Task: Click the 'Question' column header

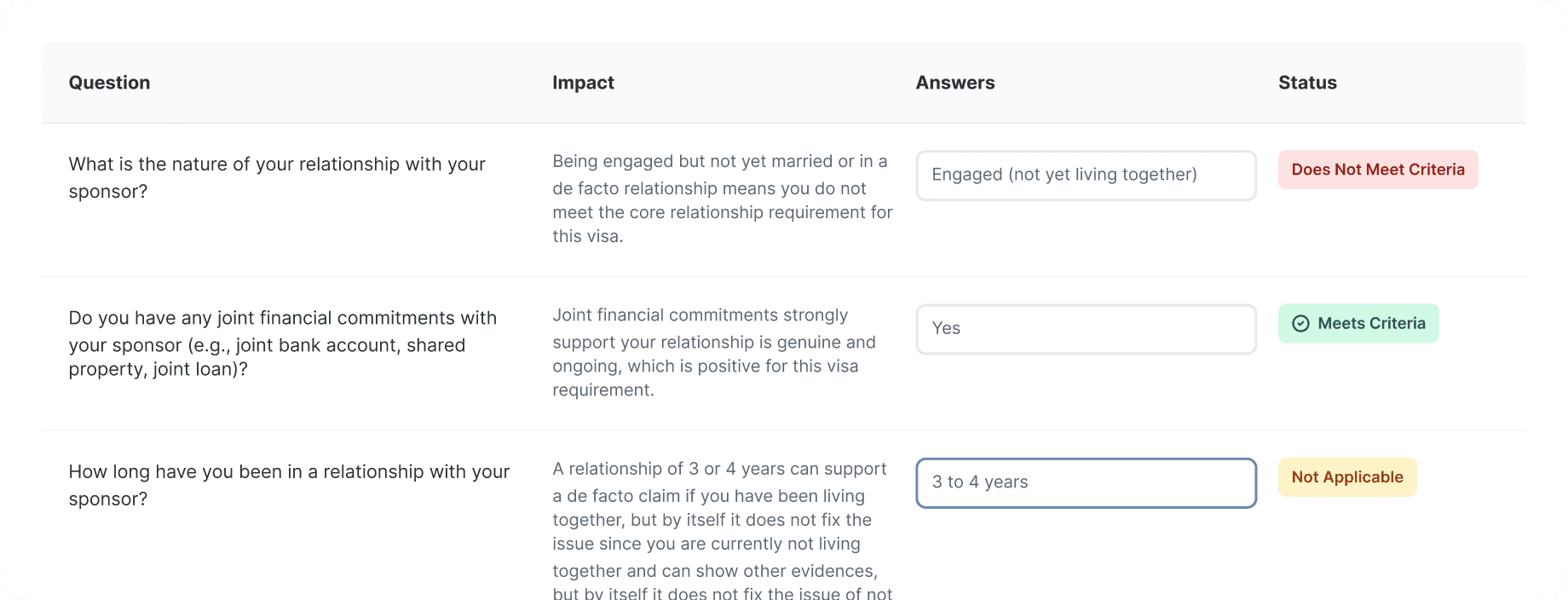Action: [109, 83]
